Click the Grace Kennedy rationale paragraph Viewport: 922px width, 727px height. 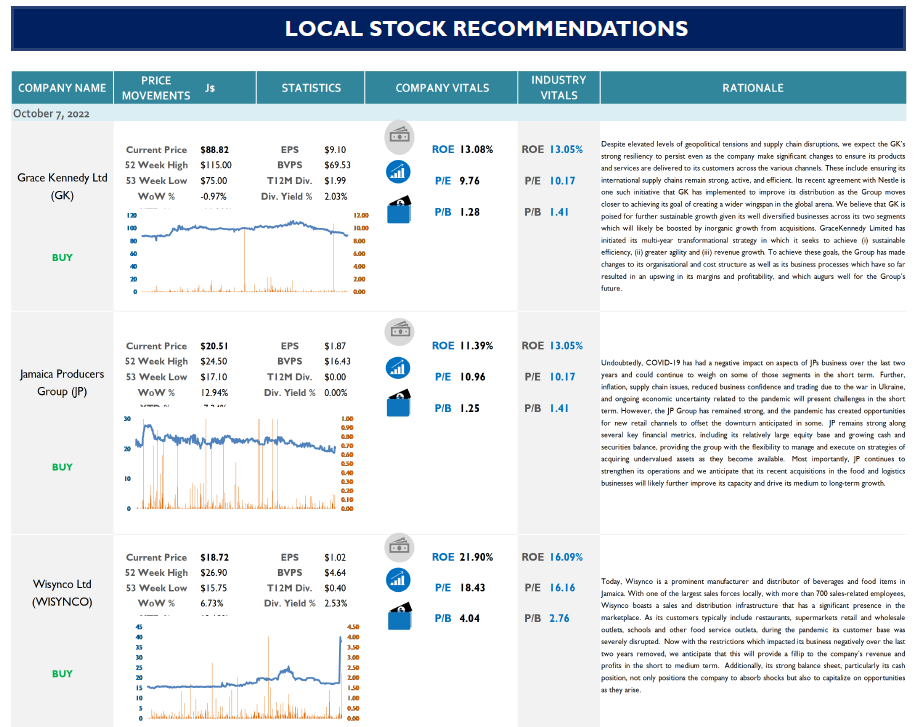coord(753,216)
